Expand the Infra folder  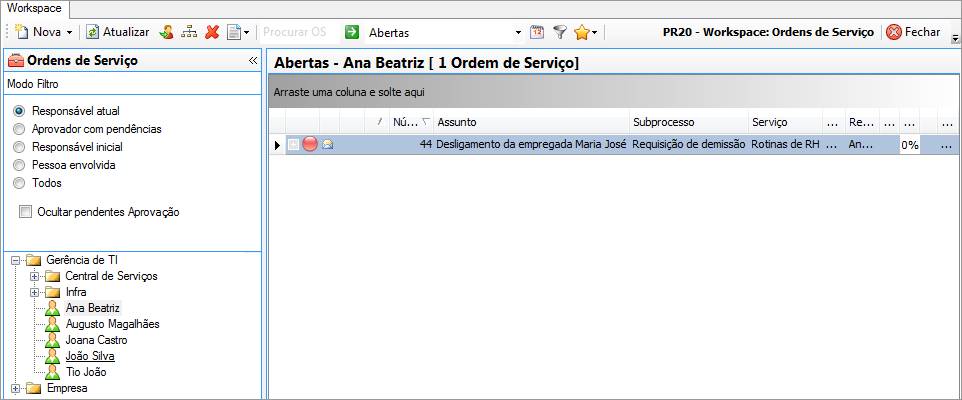34,292
